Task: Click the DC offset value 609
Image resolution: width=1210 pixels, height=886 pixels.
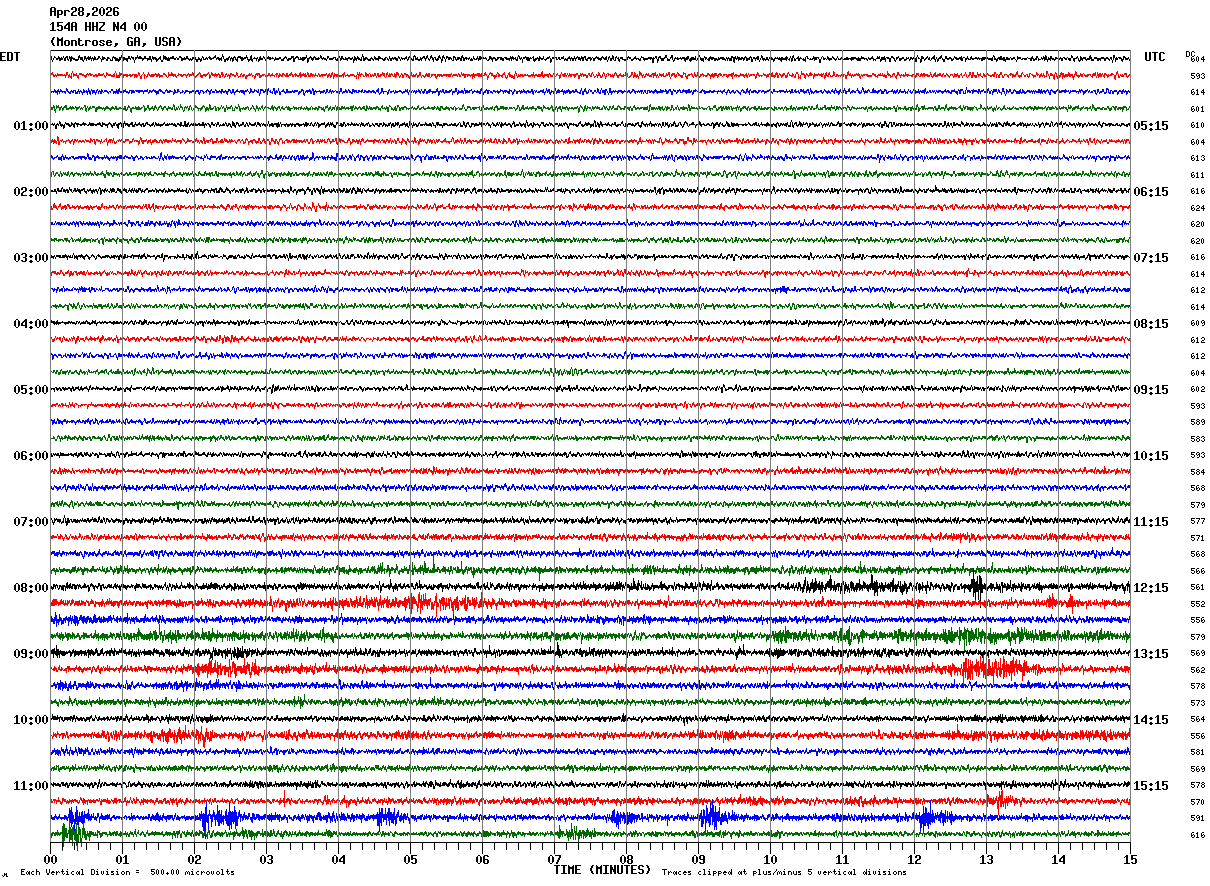Action: click(1197, 324)
